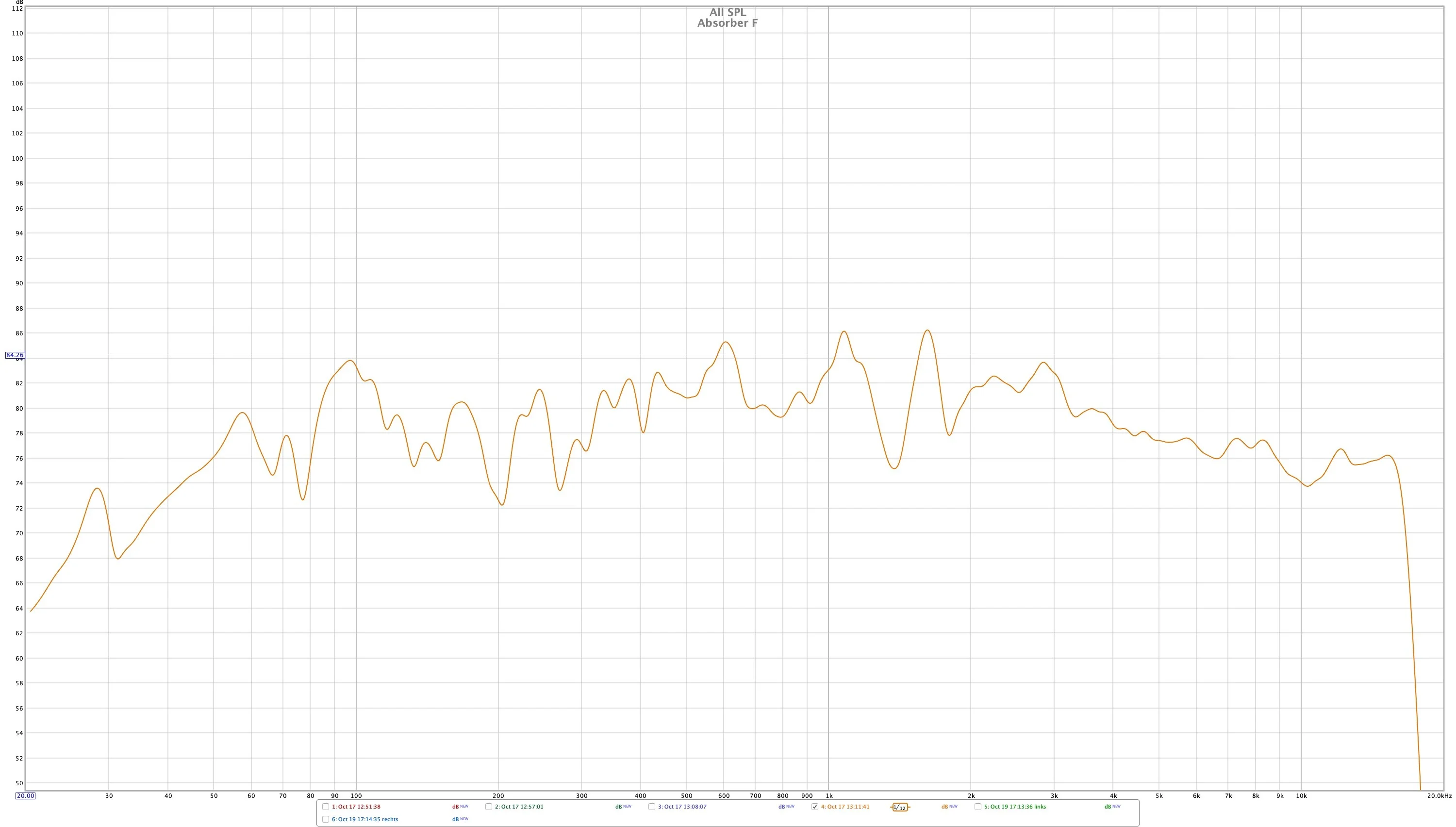Click the 'Absorber F' graph subtitle
The width and height of the screenshot is (1456, 827).
point(728,23)
